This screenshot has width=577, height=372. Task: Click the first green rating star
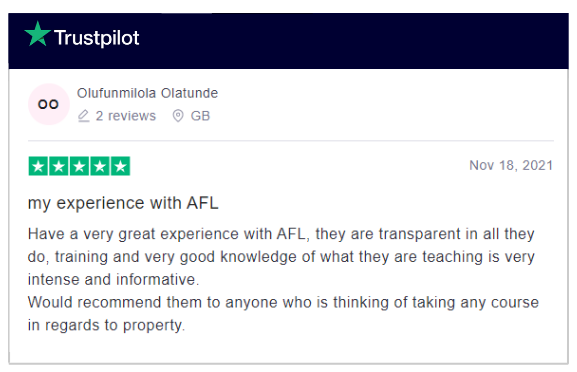click(38, 166)
